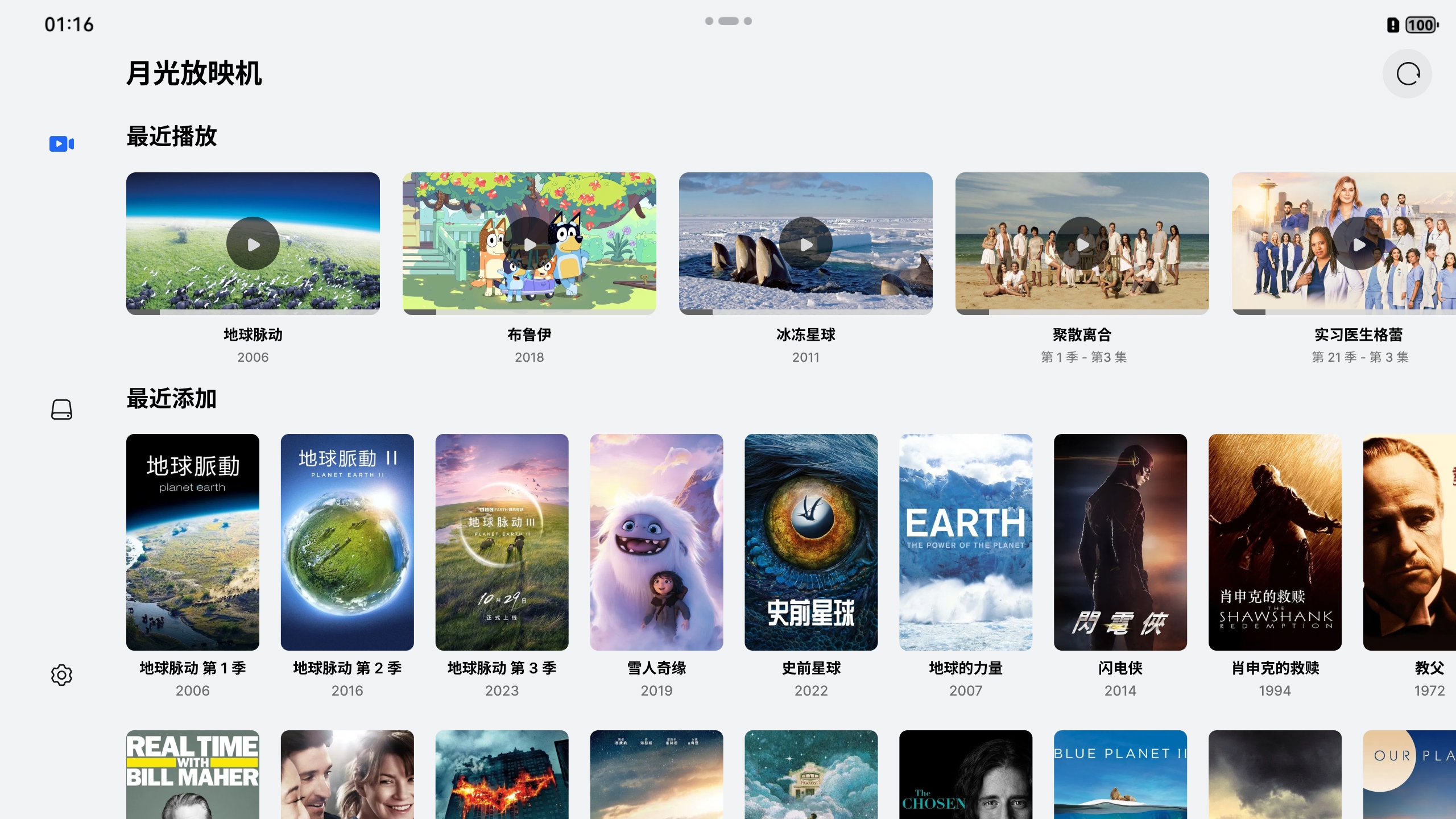Open the 史前星球 poster
The width and height of the screenshot is (1456, 819).
811,541
